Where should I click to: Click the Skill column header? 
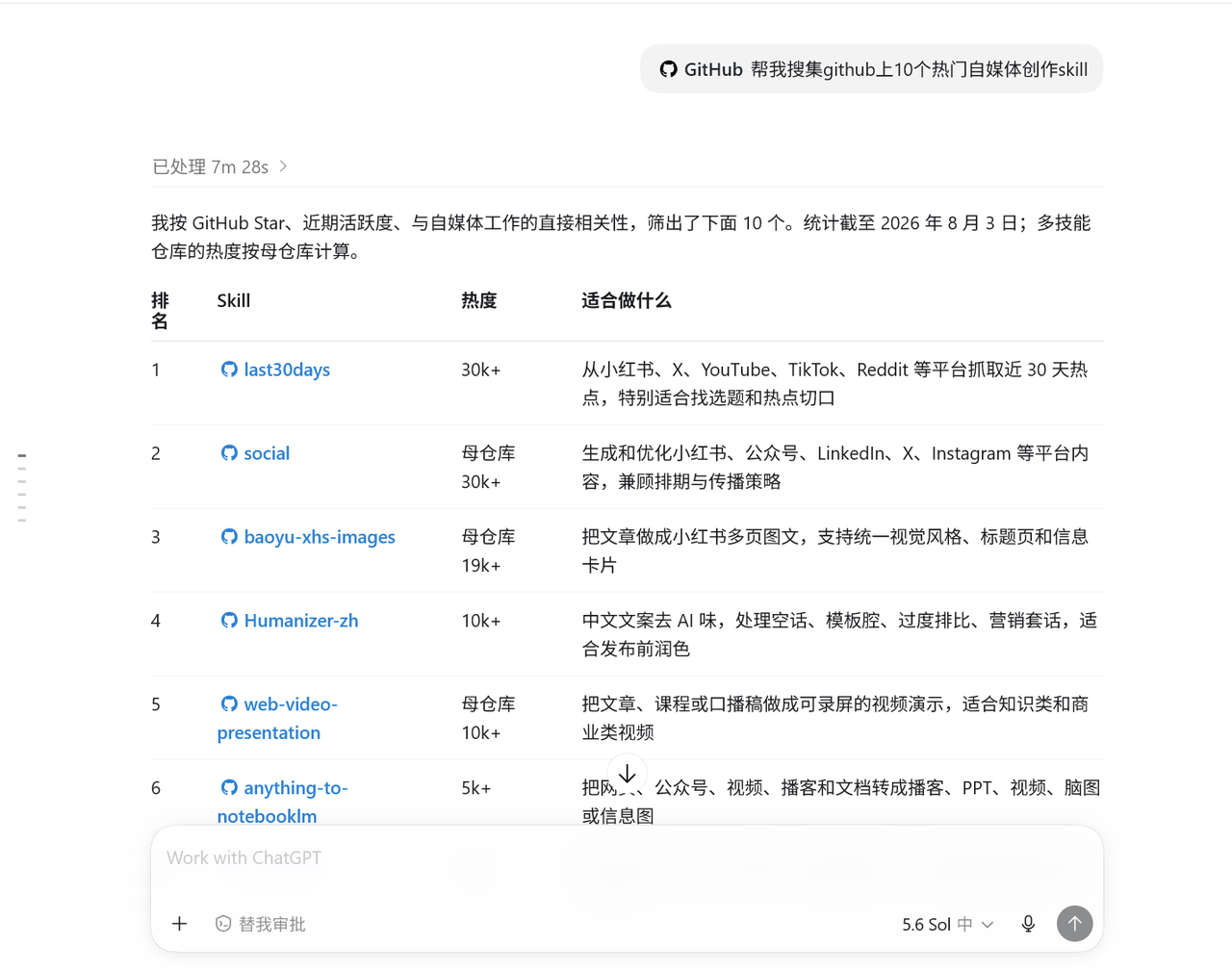tap(234, 300)
